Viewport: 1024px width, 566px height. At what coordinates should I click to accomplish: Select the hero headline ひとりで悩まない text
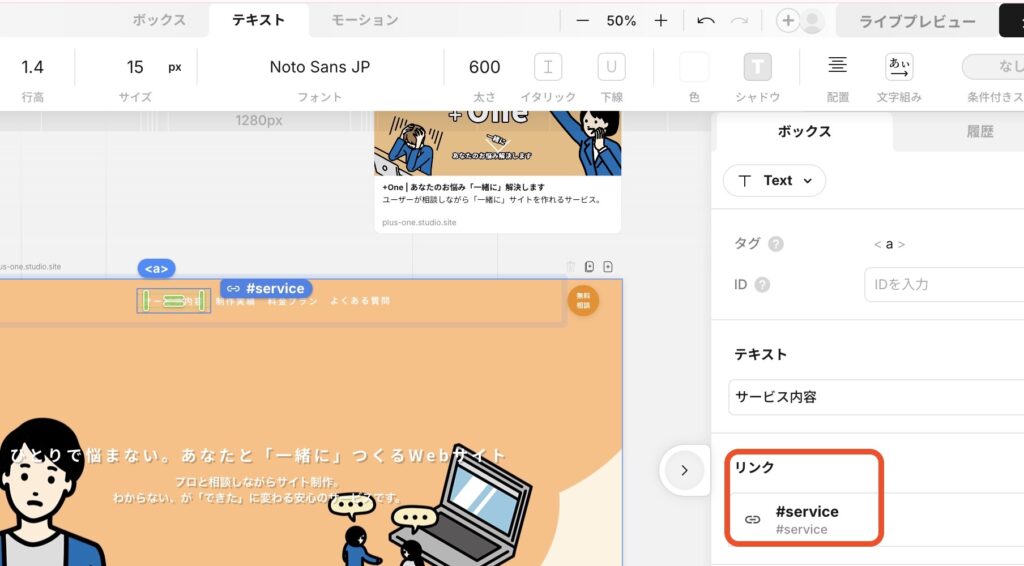(x=257, y=455)
